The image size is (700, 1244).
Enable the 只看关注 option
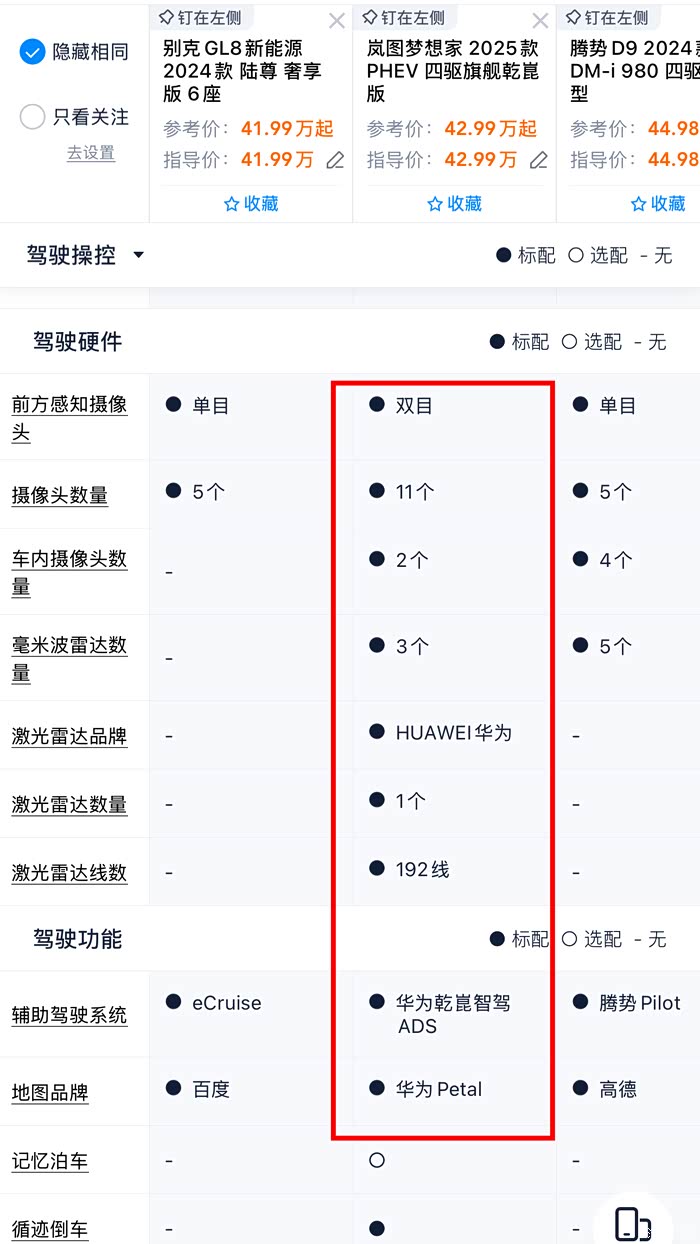tap(33, 117)
